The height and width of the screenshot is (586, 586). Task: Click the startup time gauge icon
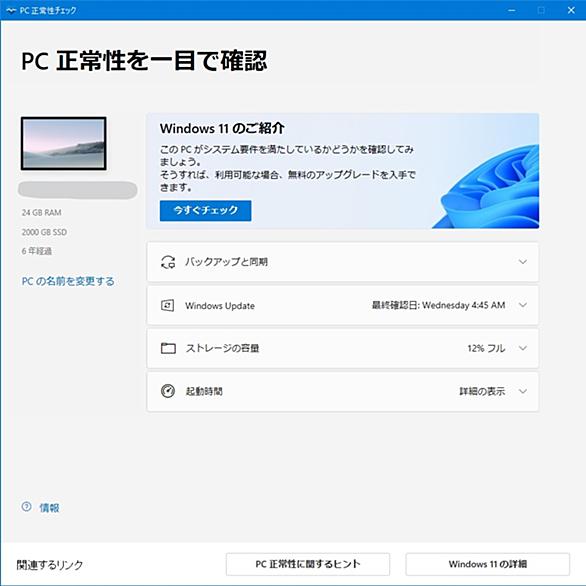(168, 391)
